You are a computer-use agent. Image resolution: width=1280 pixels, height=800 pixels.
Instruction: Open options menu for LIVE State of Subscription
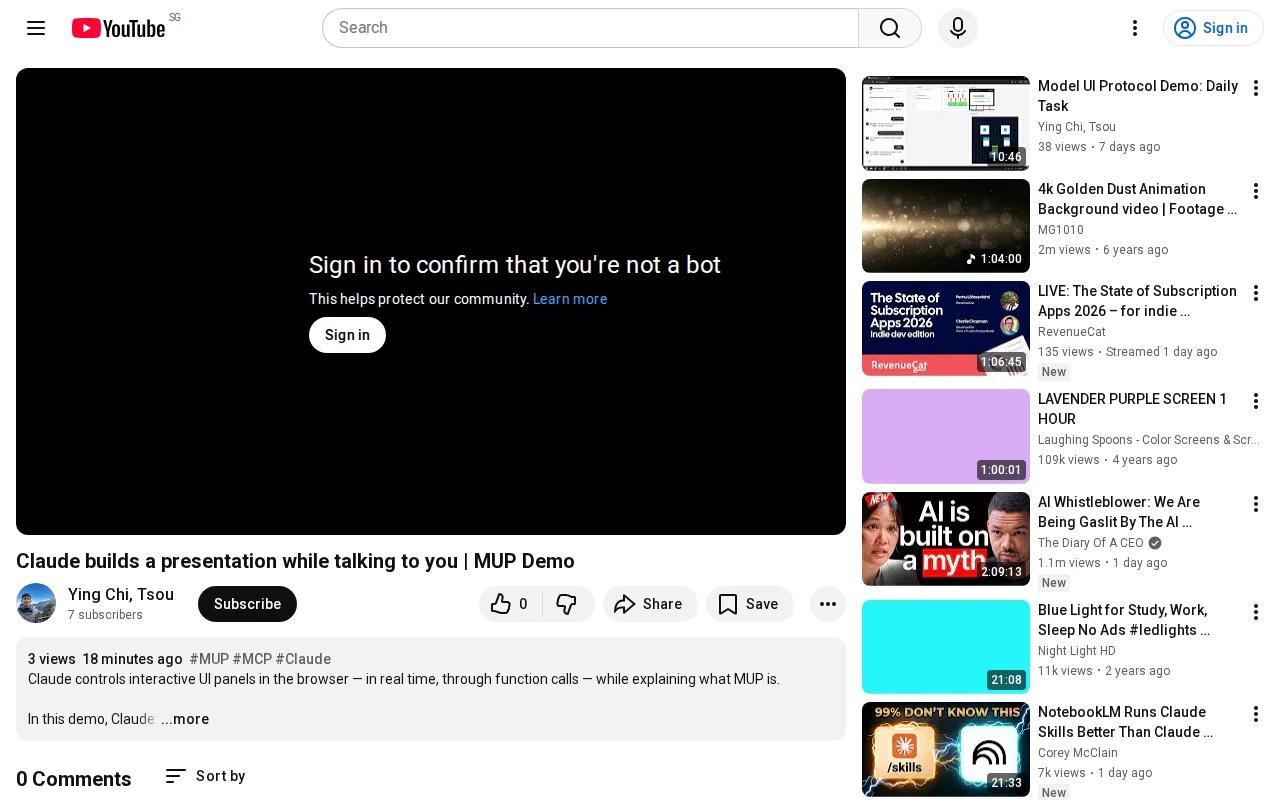1256,293
